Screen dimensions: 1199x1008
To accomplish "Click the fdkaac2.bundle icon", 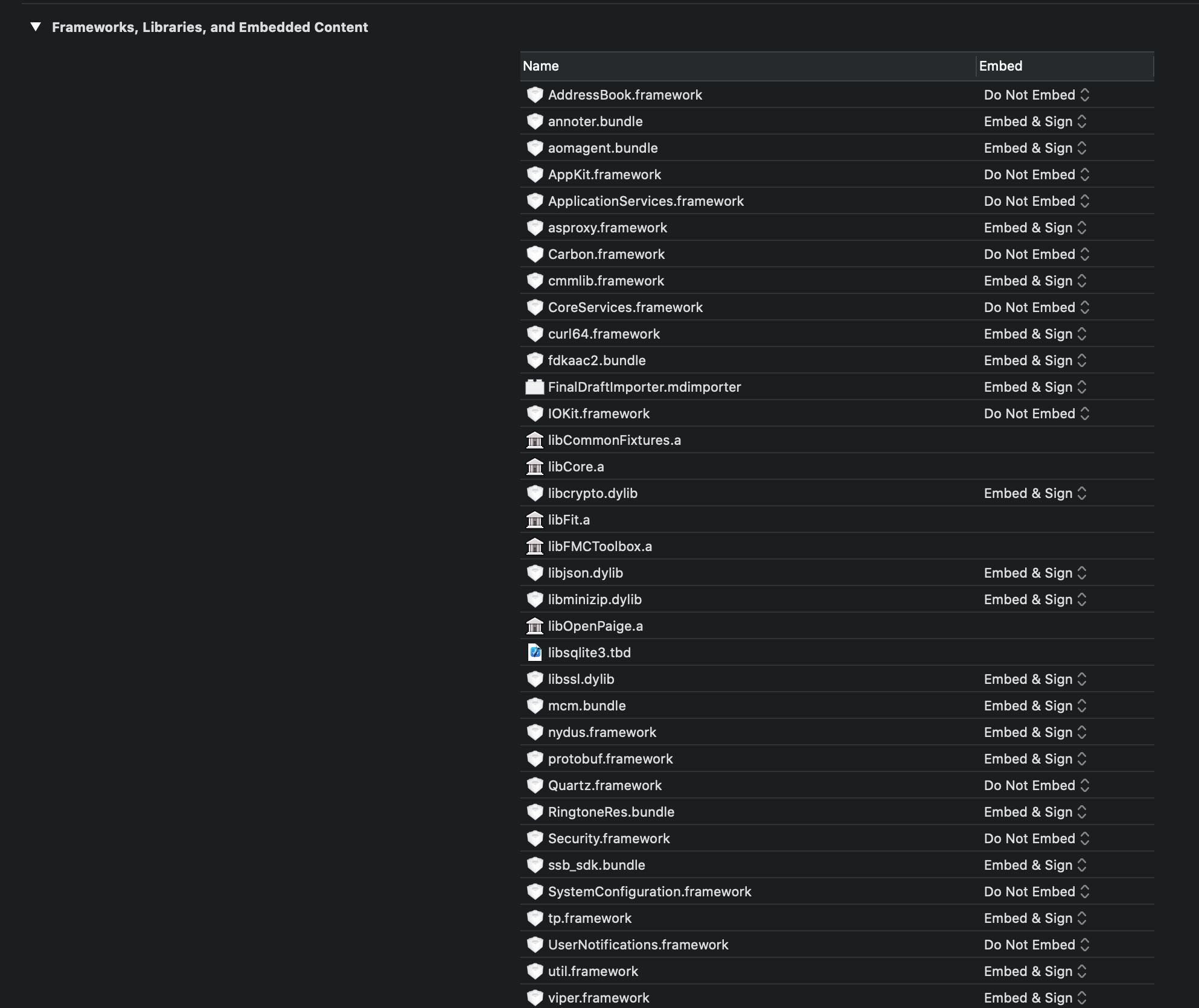I will click(535, 360).
